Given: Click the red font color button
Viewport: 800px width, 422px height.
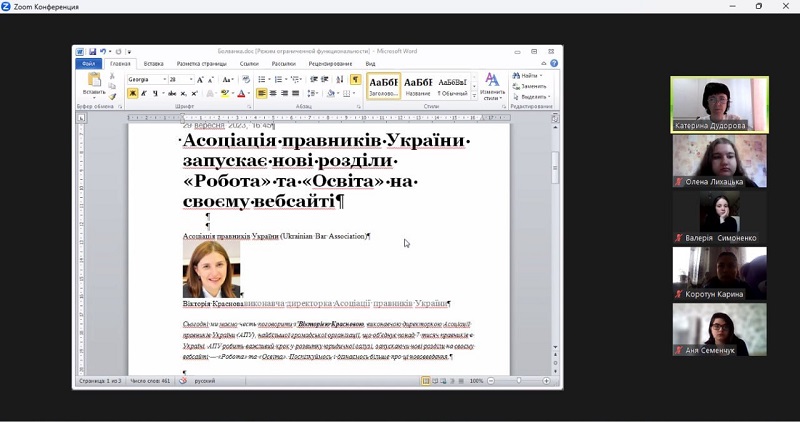Looking at the screenshot, I should click(x=241, y=93).
